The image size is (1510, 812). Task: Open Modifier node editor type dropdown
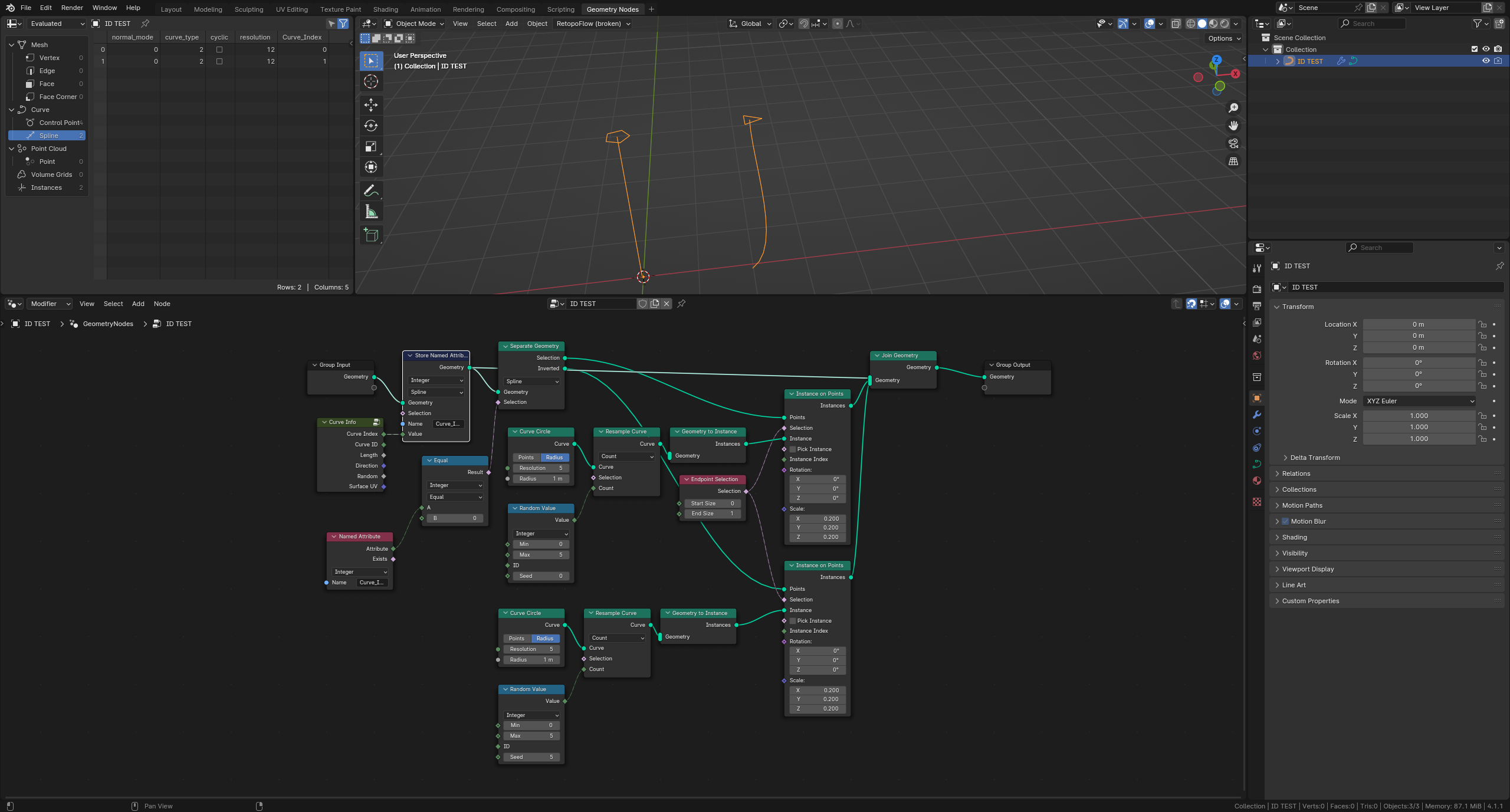(x=51, y=304)
